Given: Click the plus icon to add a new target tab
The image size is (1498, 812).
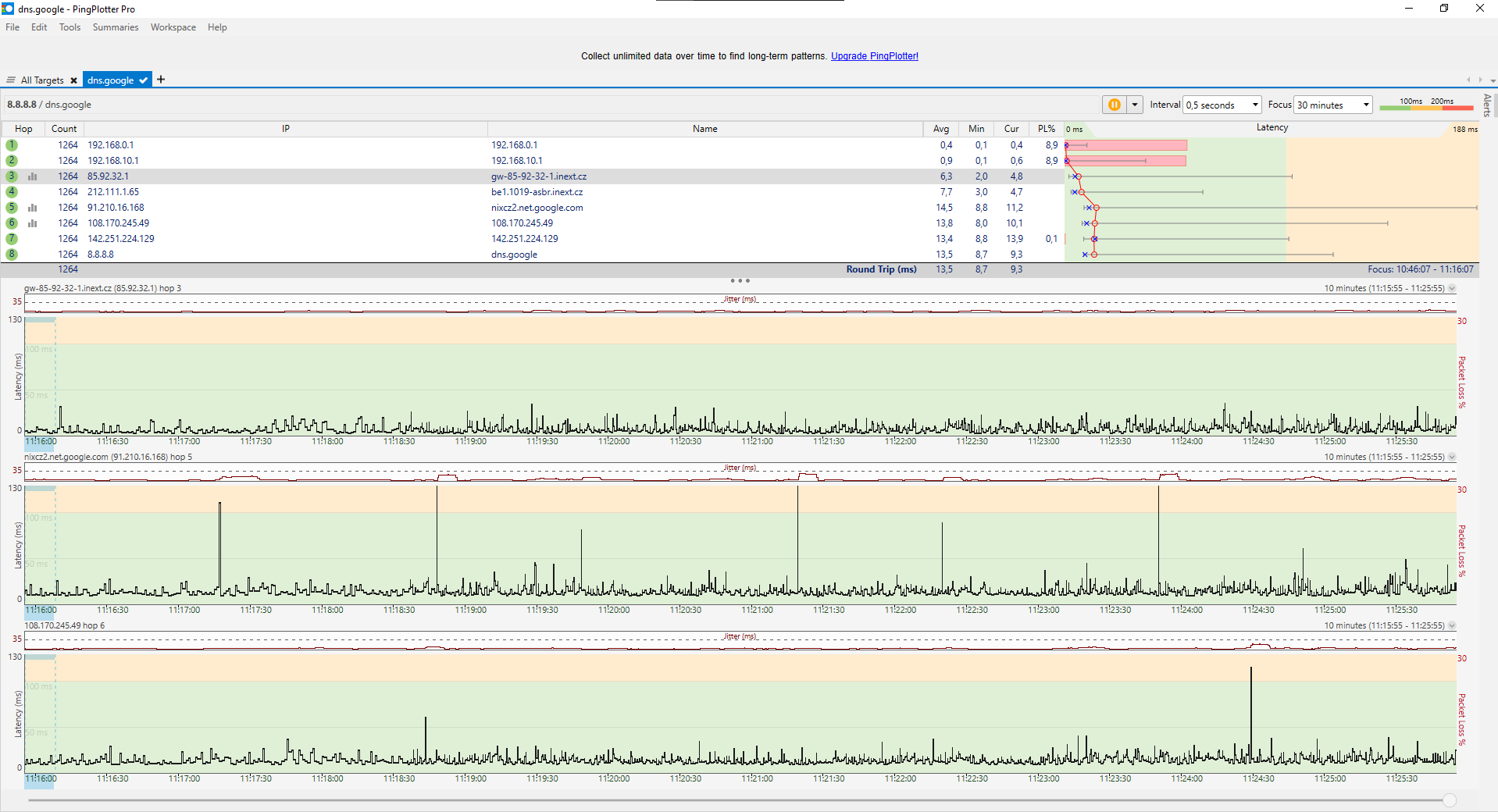Looking at the screenshot, I should pos(161,80).
